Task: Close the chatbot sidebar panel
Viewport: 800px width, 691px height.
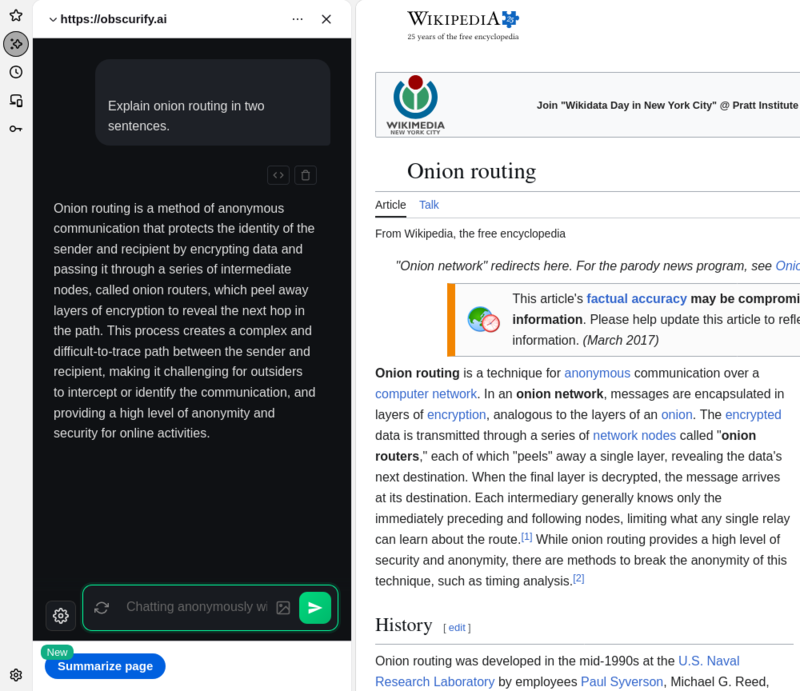Action: 327,19
